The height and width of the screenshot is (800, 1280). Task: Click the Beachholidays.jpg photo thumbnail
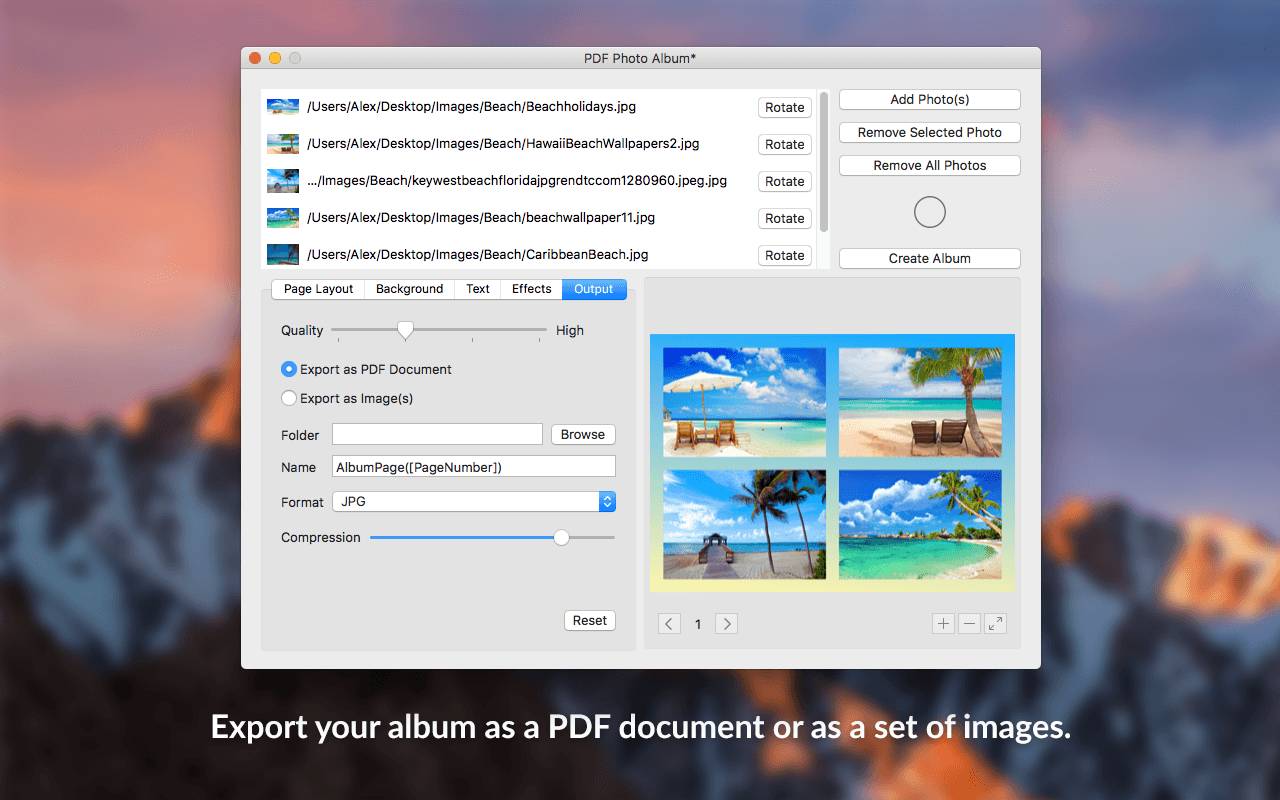pyautogui.click(x=283, y=106)
